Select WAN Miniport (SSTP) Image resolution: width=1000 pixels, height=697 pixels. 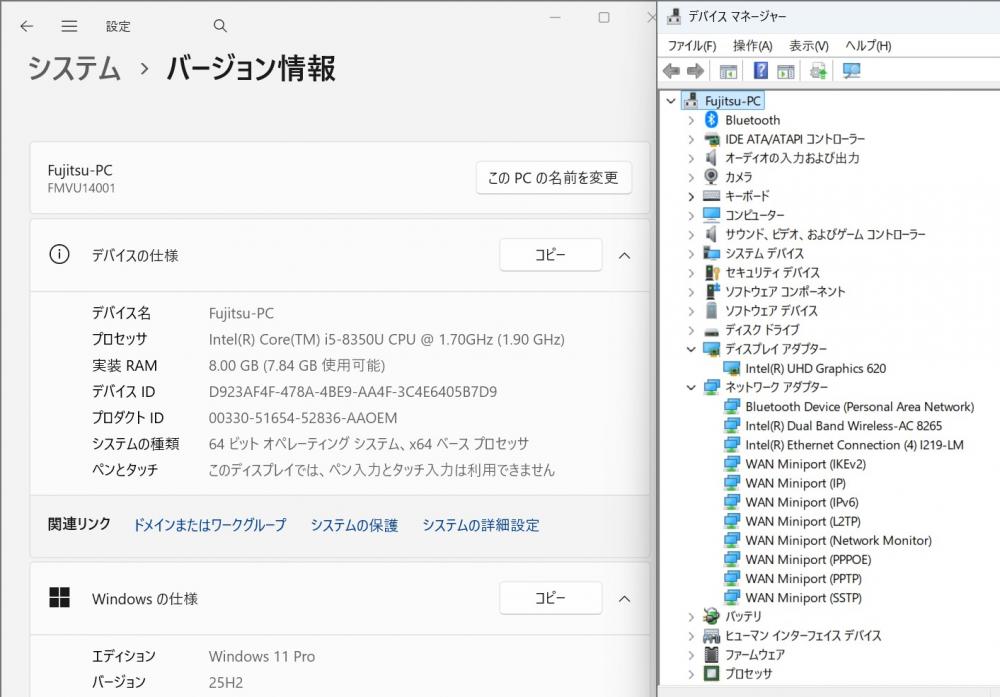click(803, 598)
